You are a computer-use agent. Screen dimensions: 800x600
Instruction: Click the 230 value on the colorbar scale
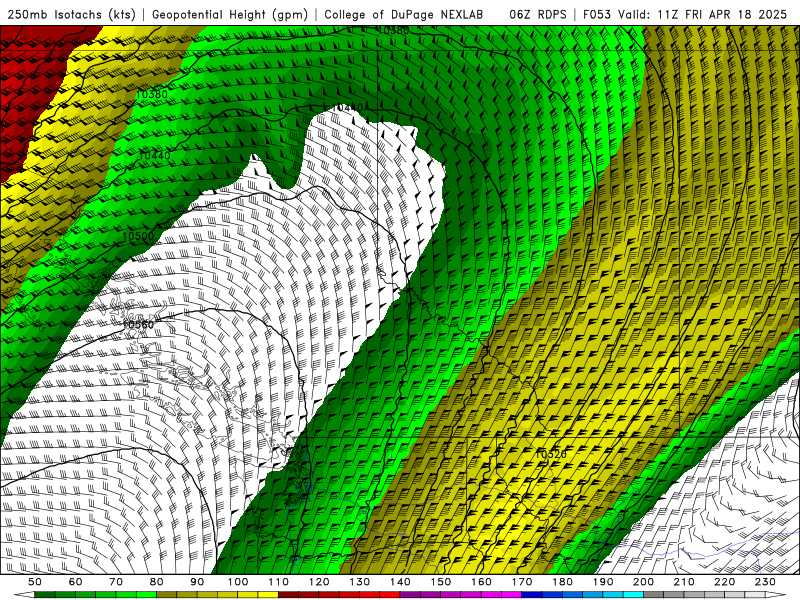coord(765,582)
